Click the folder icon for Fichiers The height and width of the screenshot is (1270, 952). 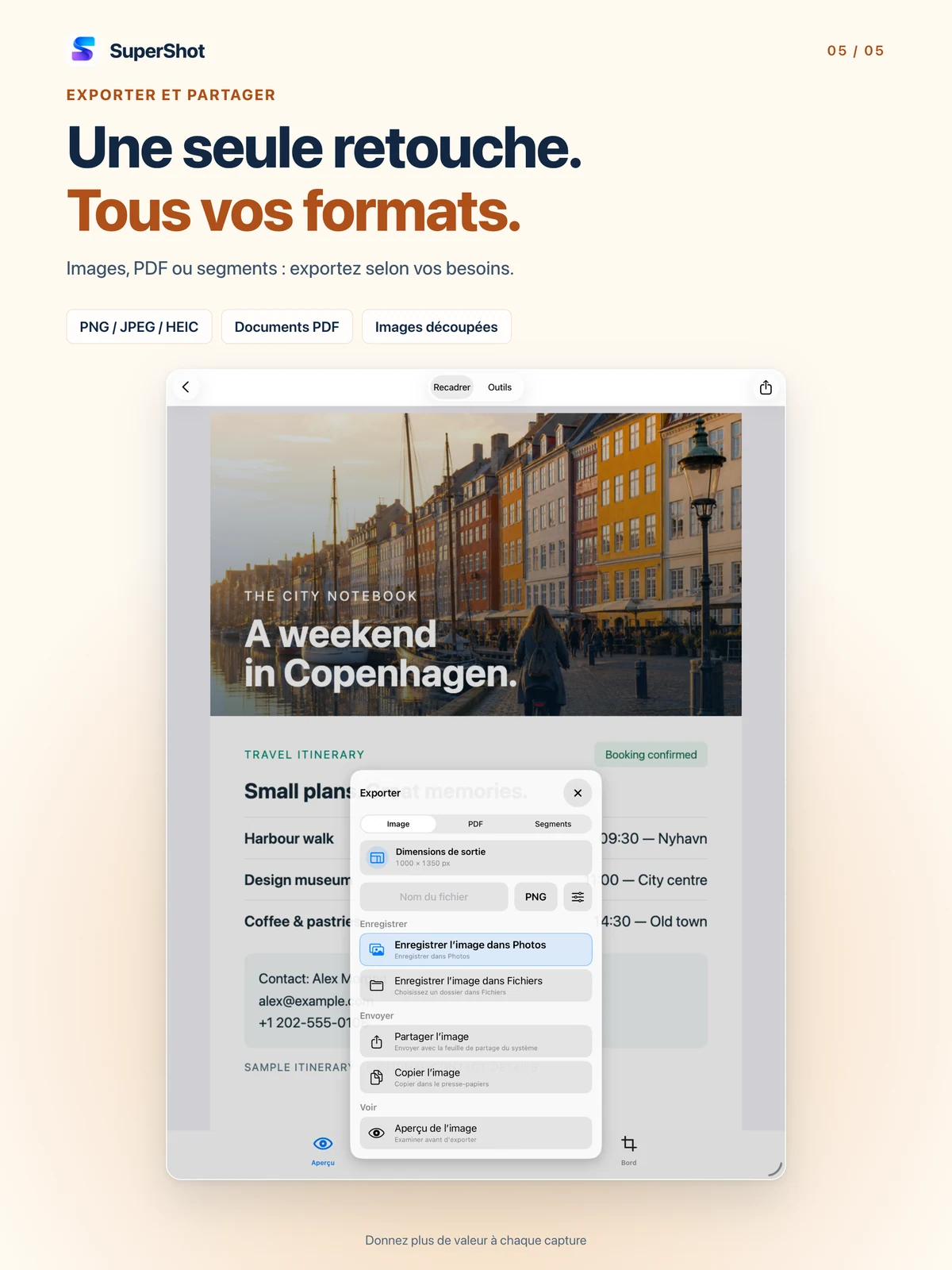pyautogui.click(x=377, y=985)
